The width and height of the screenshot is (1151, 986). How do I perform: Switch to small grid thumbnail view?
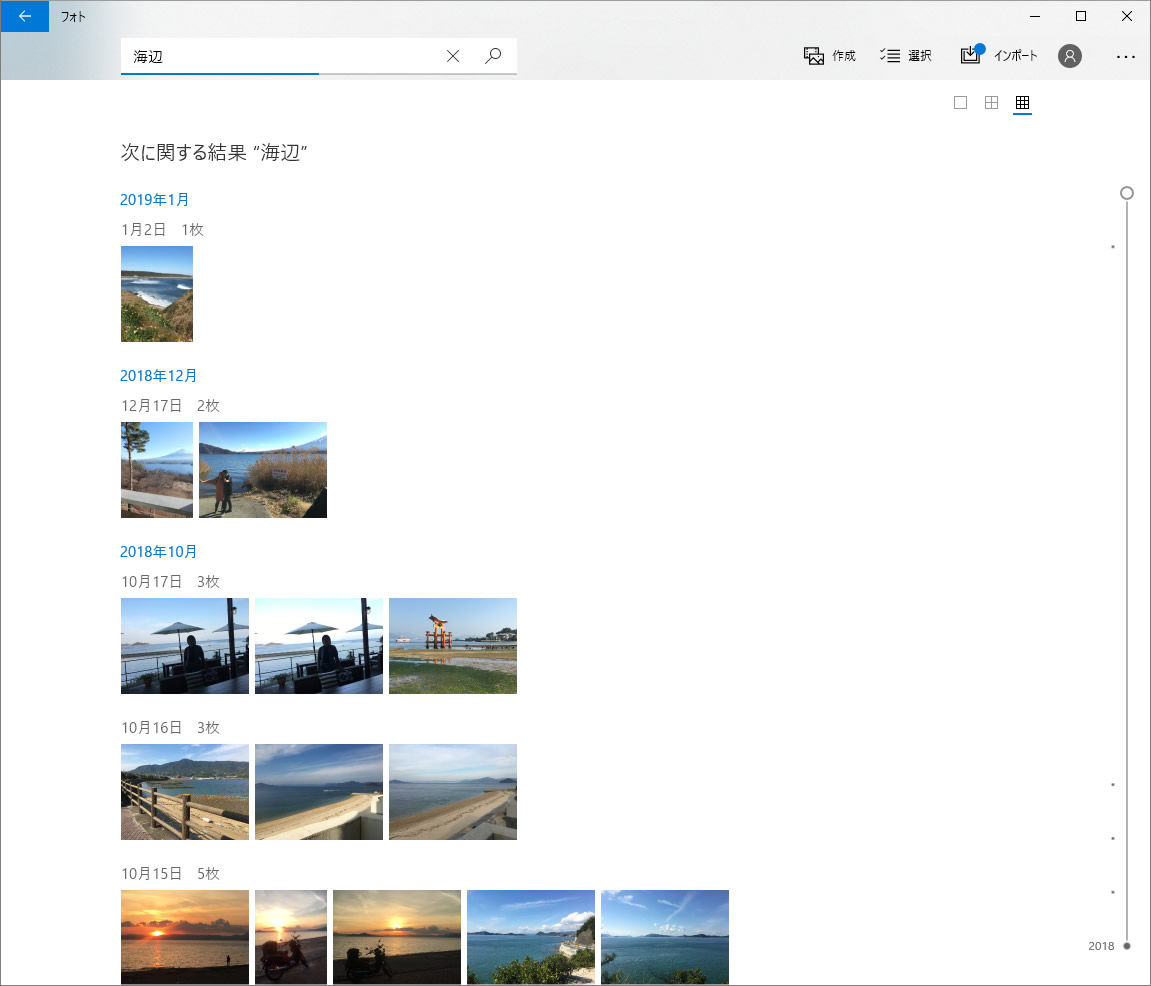1022,103
